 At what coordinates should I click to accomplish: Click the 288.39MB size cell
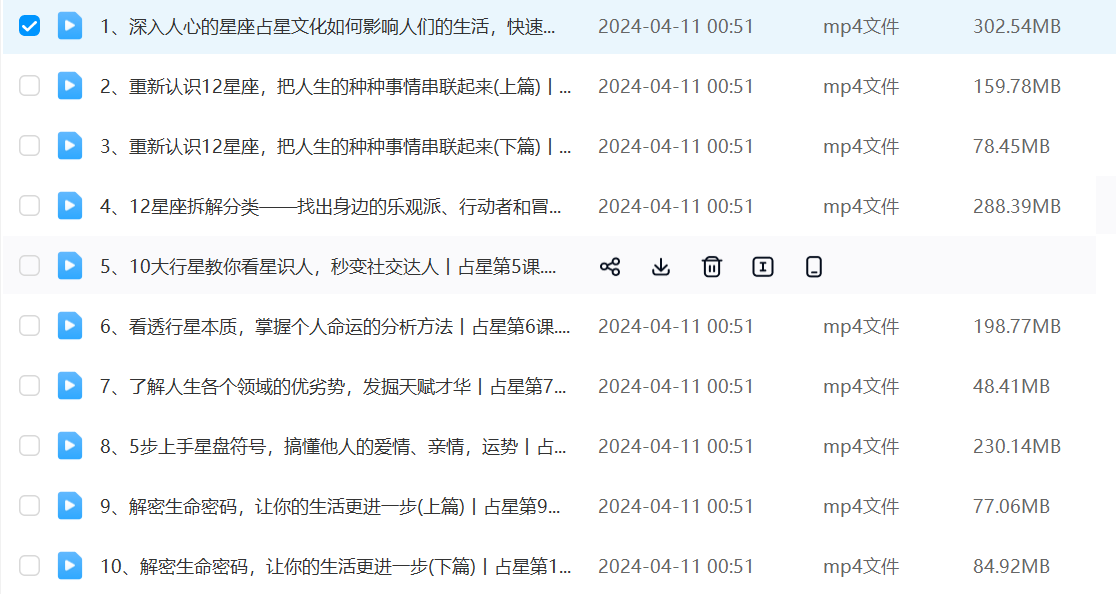click(1016, 207)
